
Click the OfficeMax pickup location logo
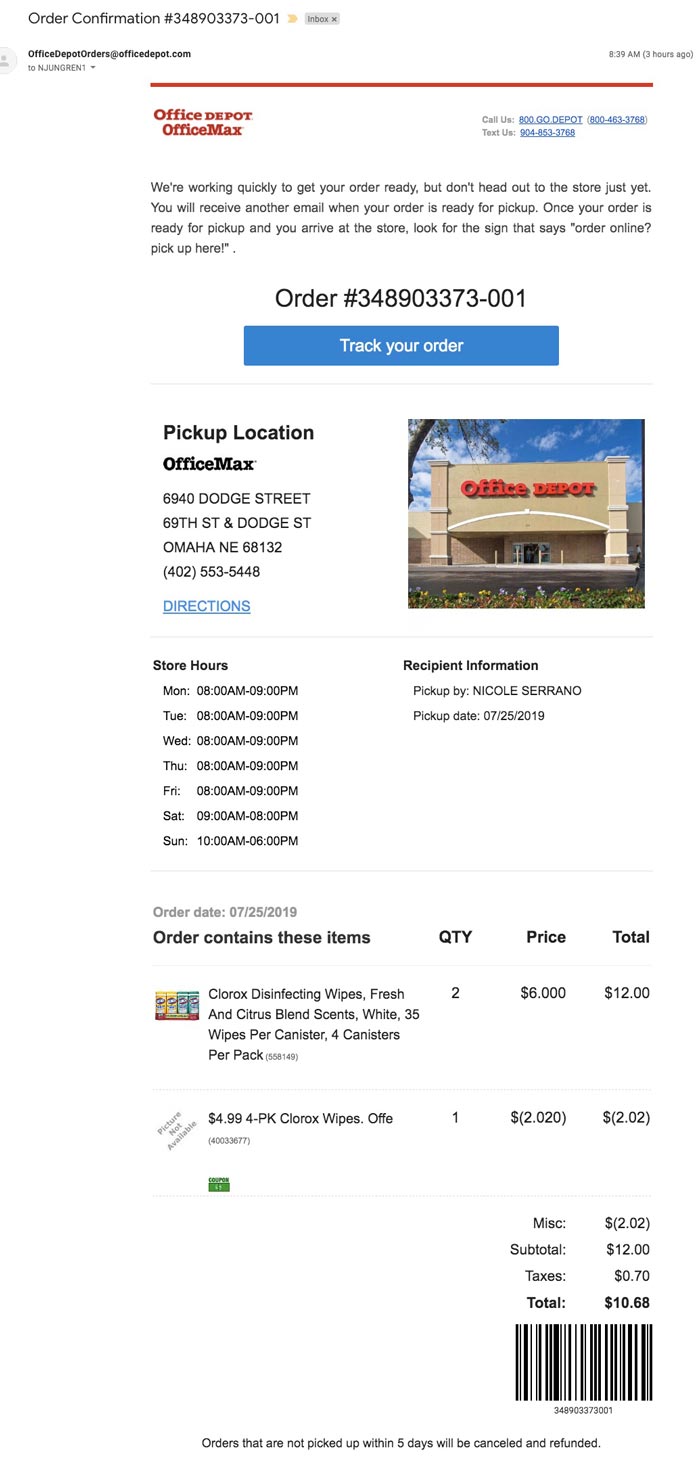pos(209,464)
